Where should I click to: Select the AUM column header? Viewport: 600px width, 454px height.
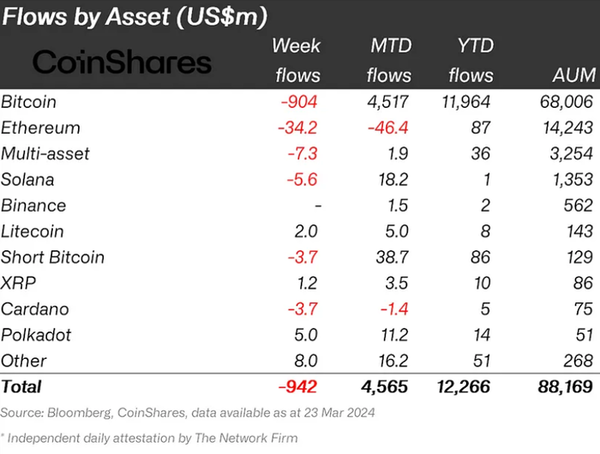tap(574, 75)
